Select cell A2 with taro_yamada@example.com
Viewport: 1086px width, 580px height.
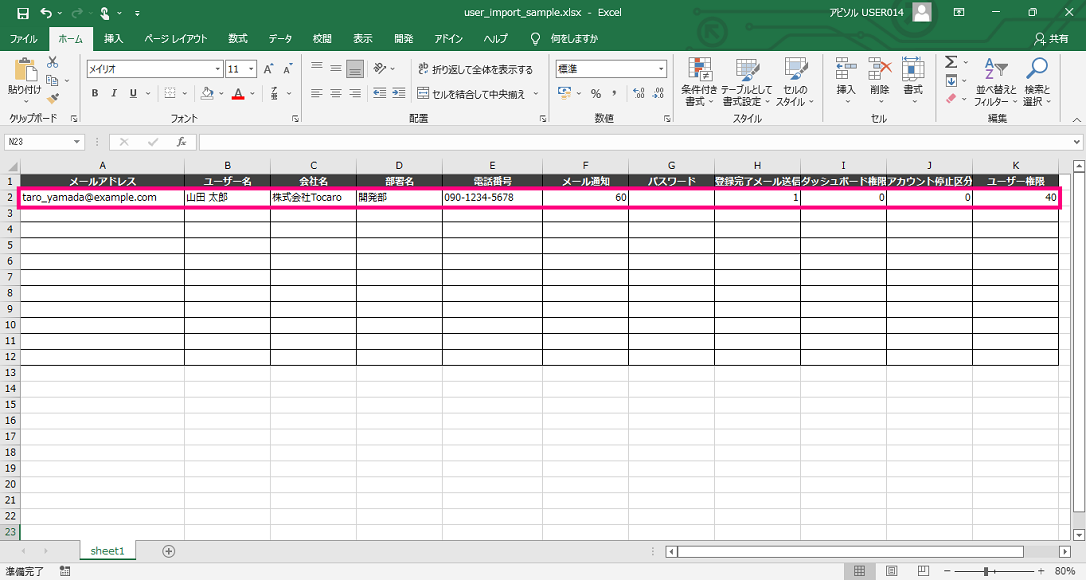[x=102, y=198]
